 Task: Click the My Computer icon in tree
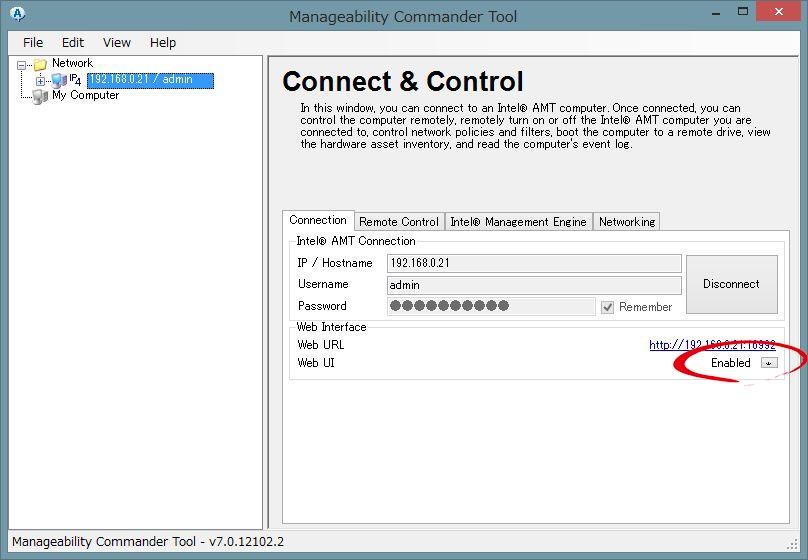click(40, 96)
